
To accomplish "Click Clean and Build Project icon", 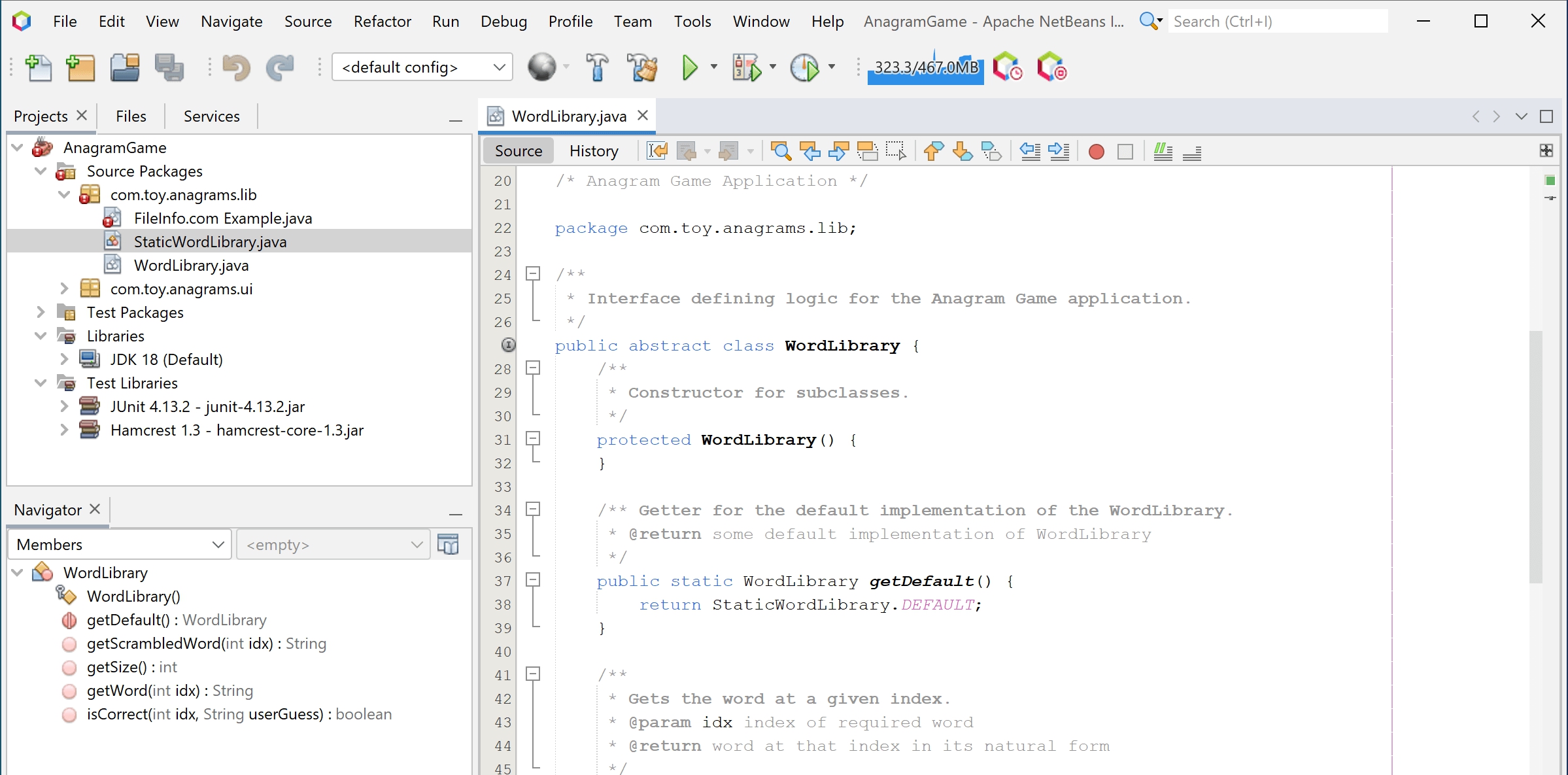I will coord(642,67).
